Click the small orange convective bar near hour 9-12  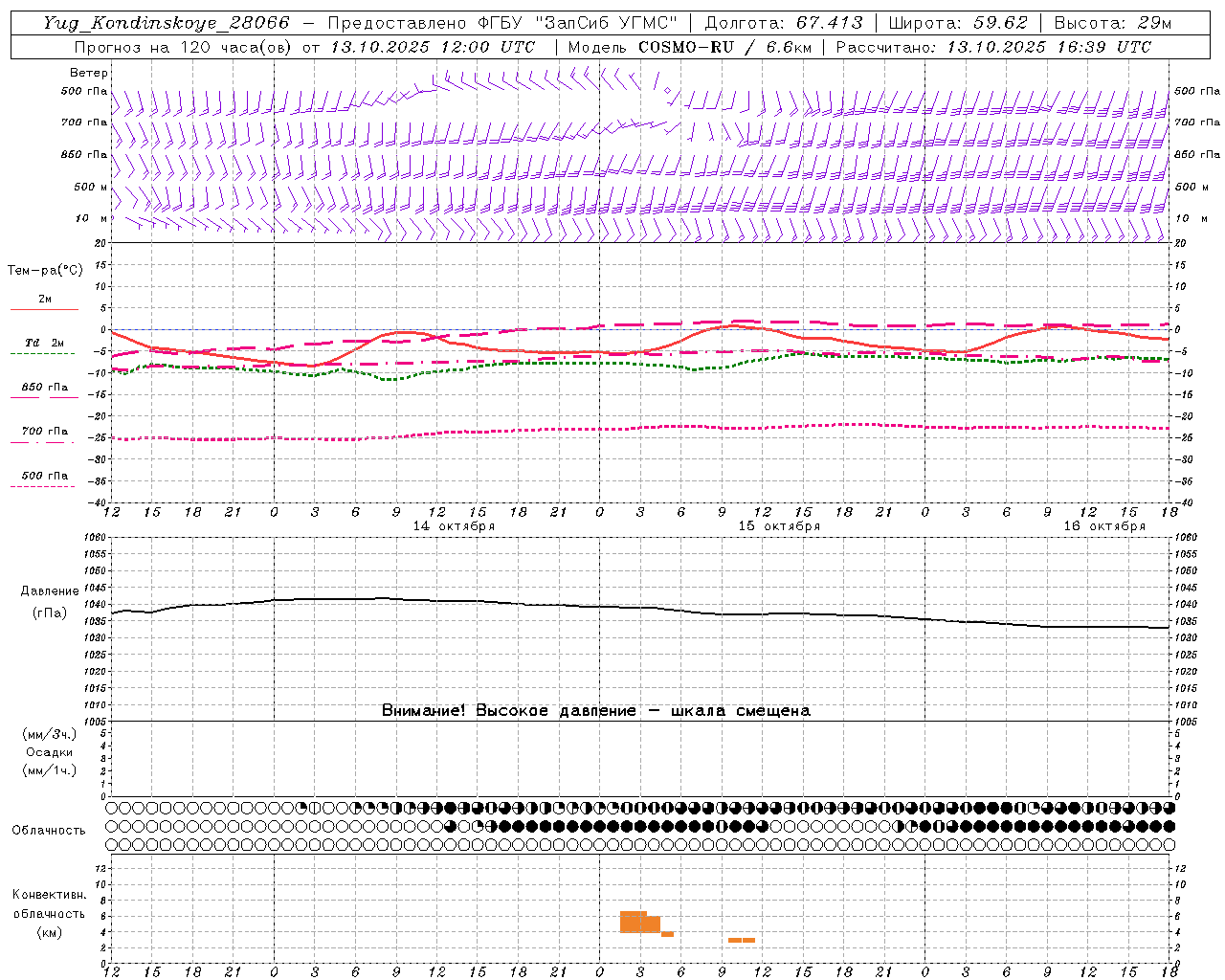tap(742, 940)
